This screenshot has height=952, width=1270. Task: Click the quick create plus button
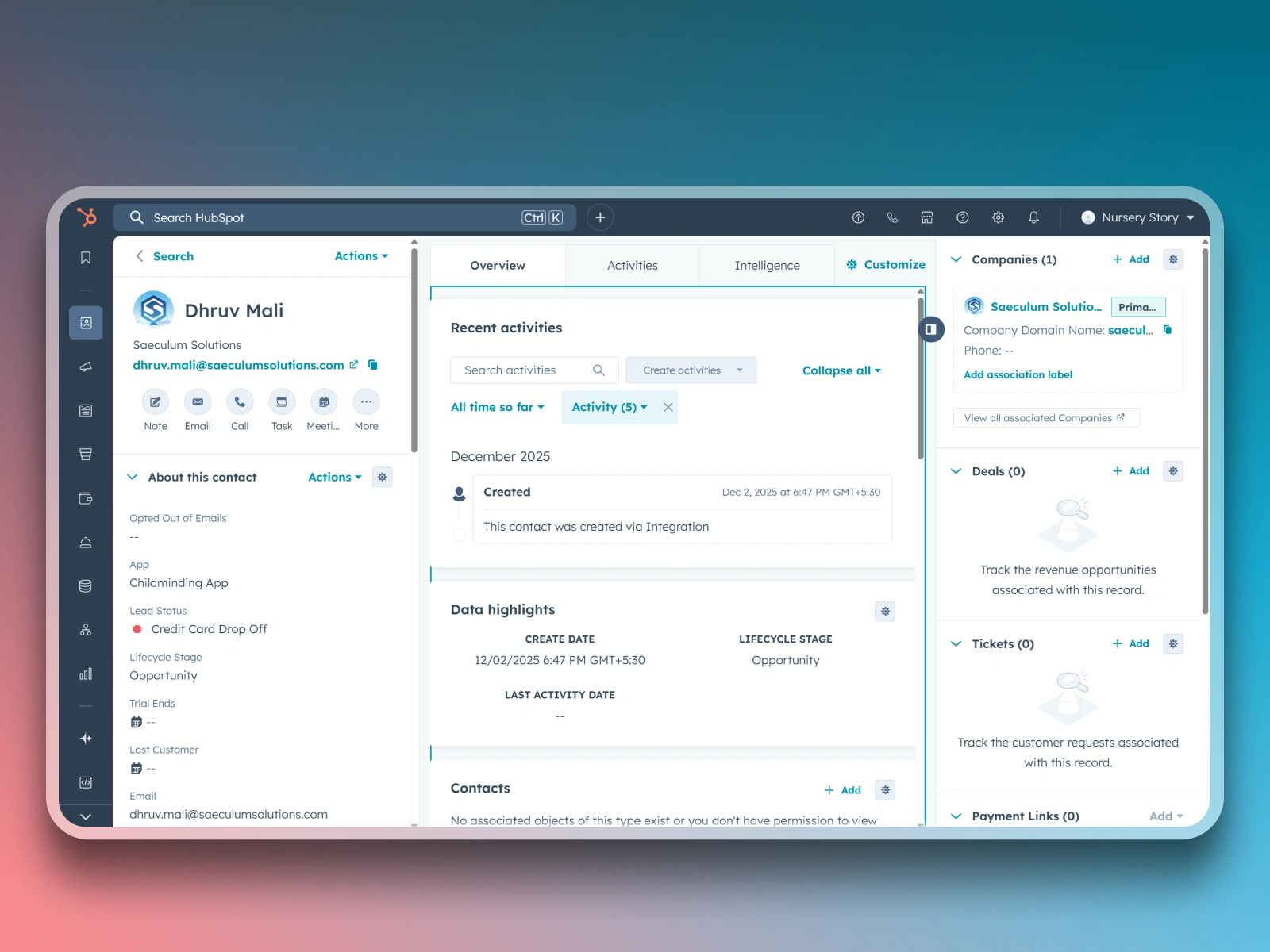(600, 217)
